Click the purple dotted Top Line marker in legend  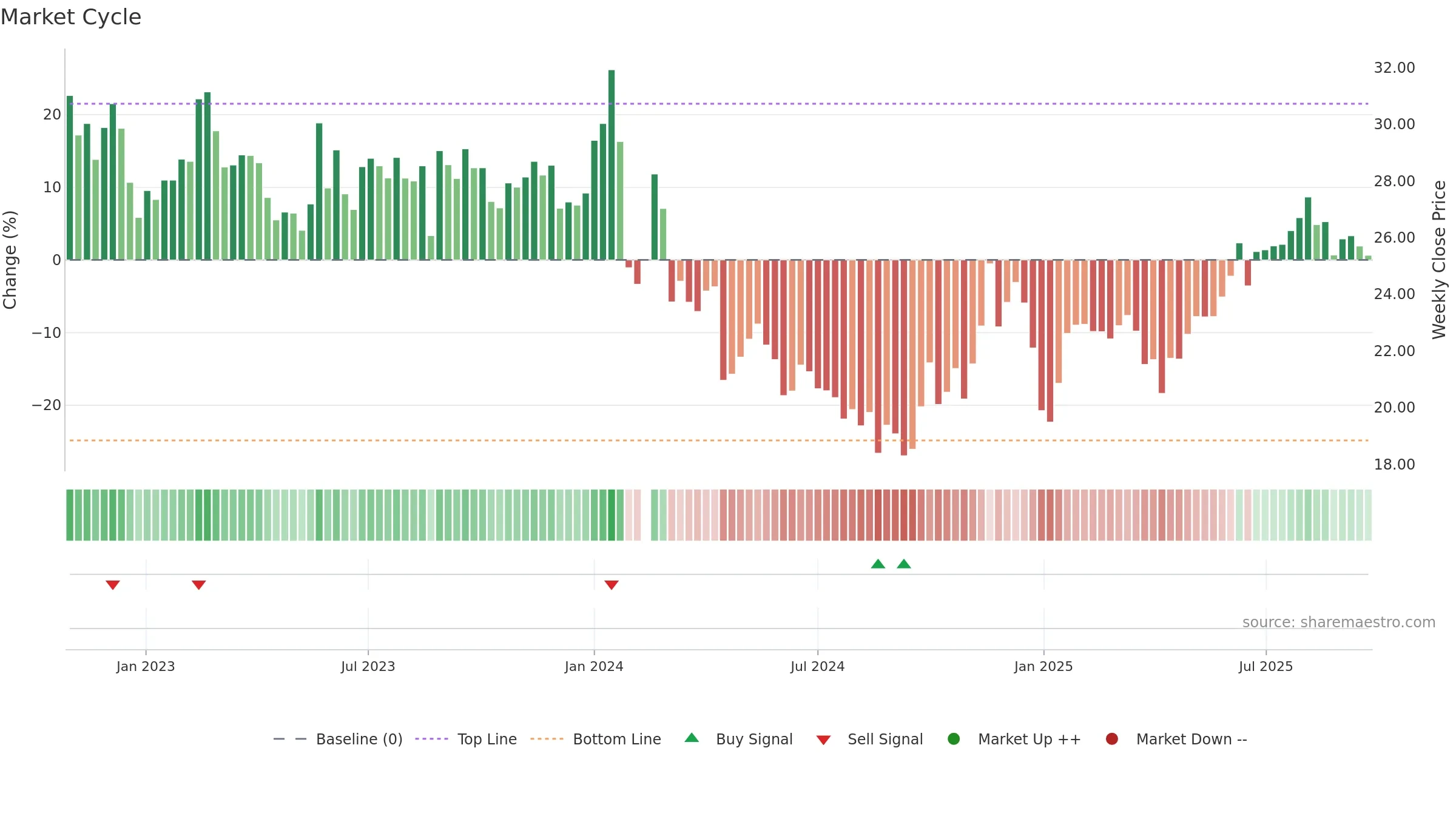click(432, 739)
